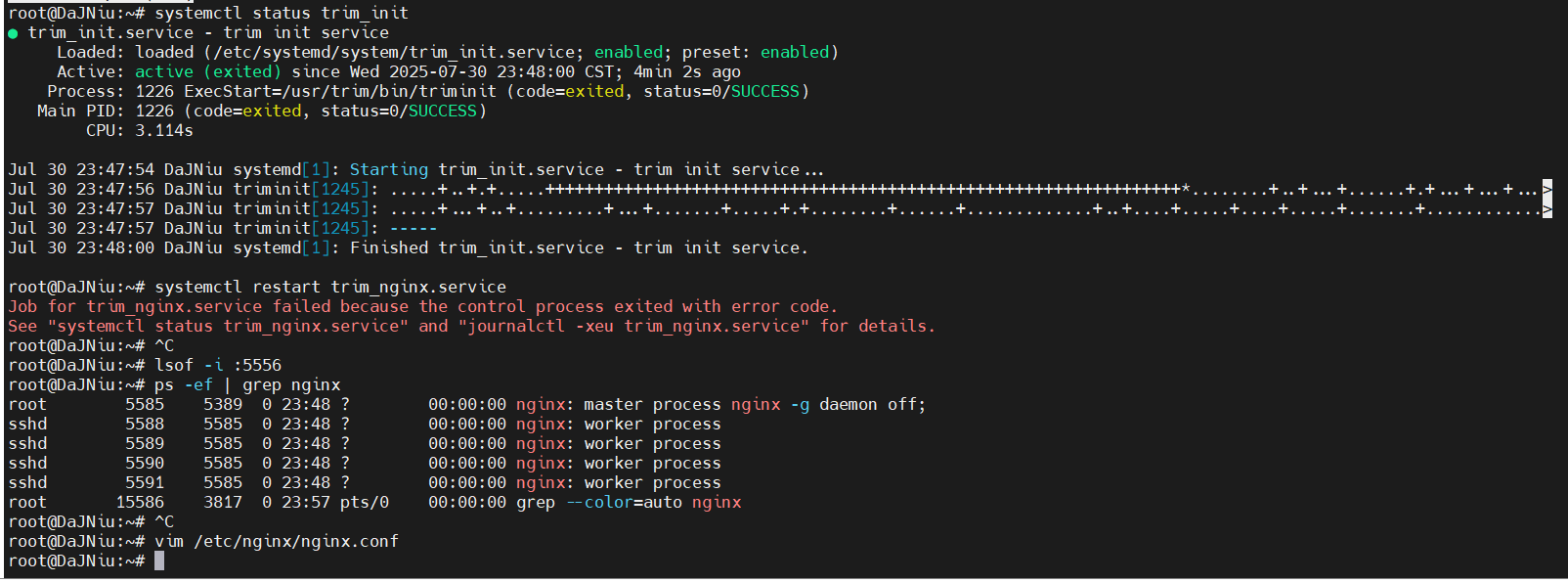The height and width of the screenshot is (583, 1568).
Task: Click the blue 'Starting' word in the systemd log
Action: 389,169
